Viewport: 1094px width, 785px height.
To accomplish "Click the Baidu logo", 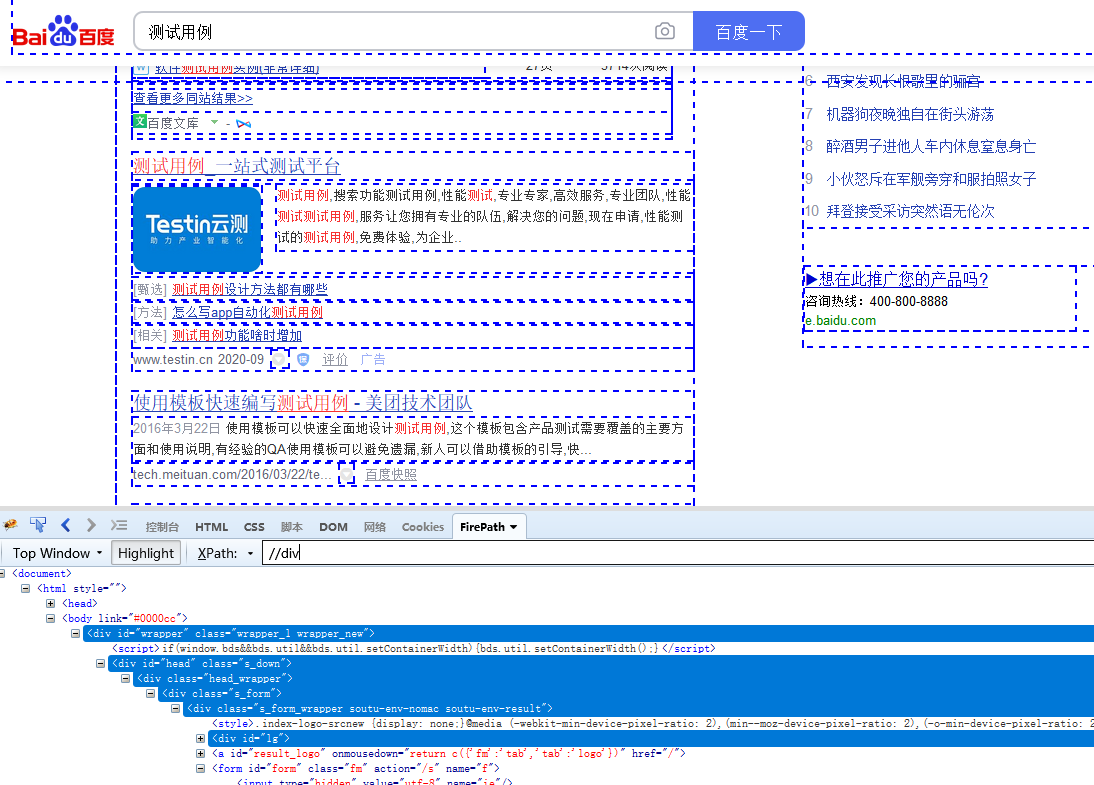I will click(x=63, y=32).
